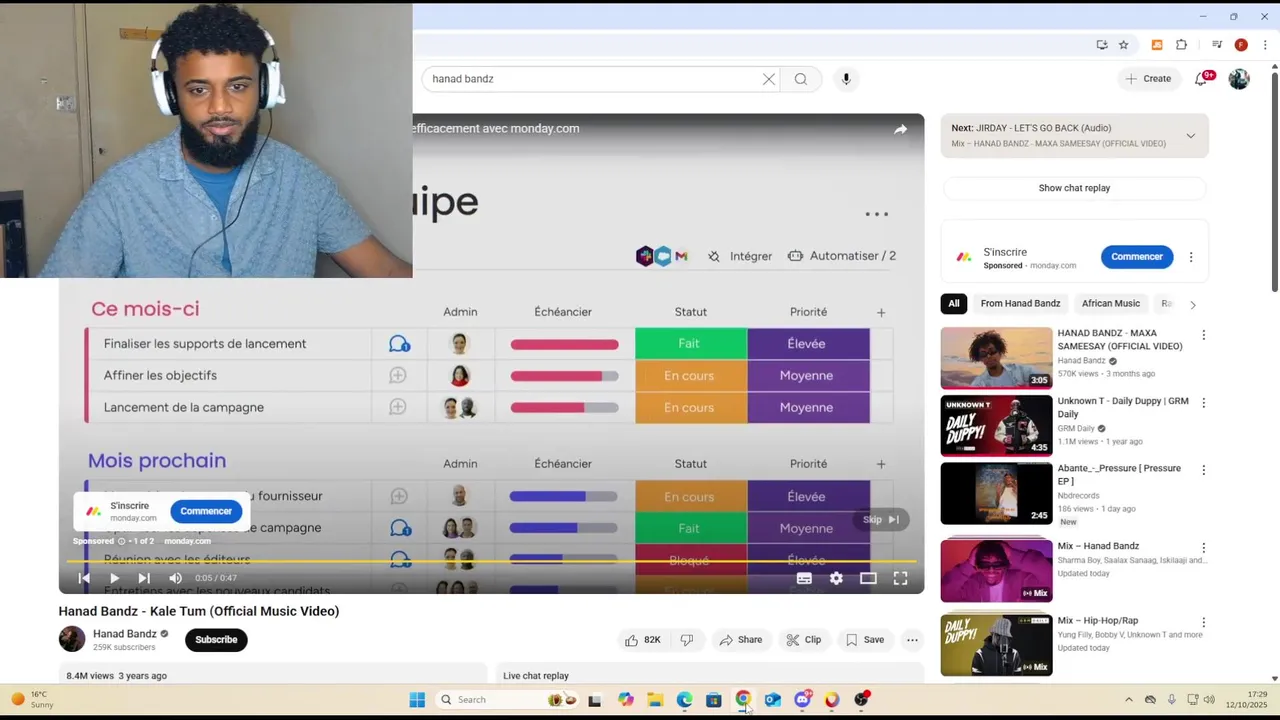This screenshot has width=1280, height=720.
Task: Open Chrome three-dot menu
Action: pyautogui.click(x=1265, y=45)
